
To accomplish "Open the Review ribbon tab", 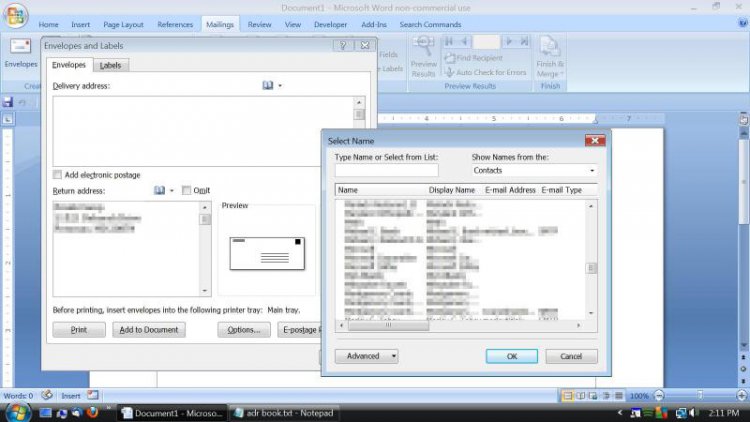I will (x=259, y=24).
